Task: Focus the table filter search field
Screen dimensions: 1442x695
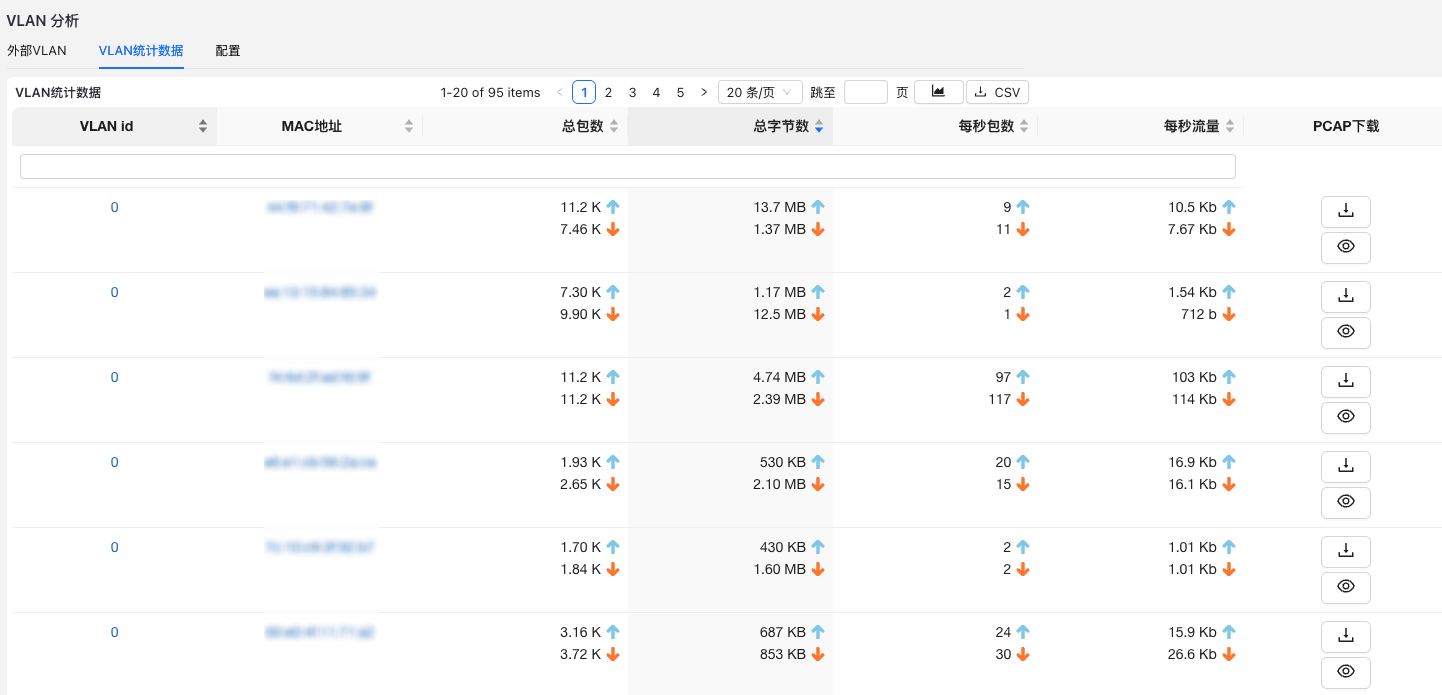Action: 628,166
